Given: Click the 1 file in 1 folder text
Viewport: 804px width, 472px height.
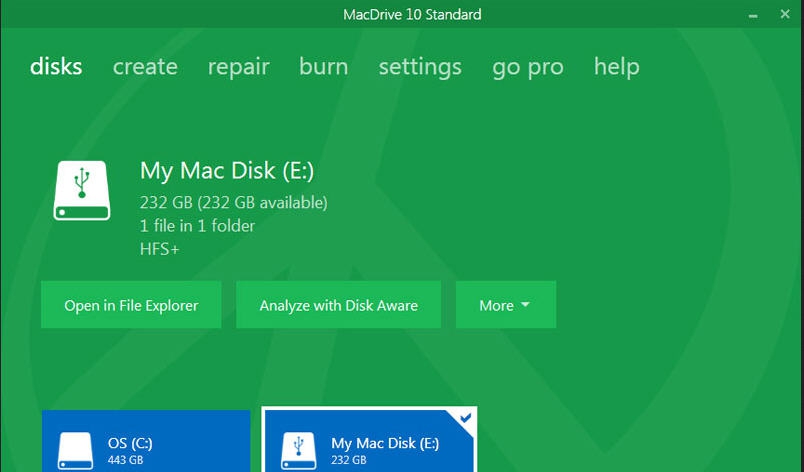Looking at the screenshot, I should tap(197, 226).
